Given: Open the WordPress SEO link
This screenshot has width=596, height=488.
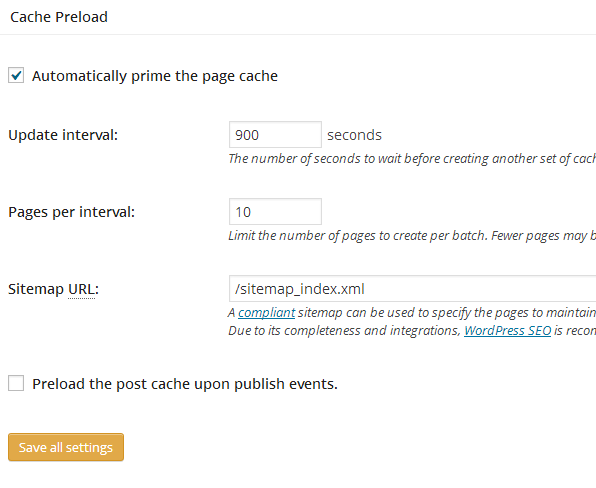Looking at the screenshot, I should [x=507, y=331].
